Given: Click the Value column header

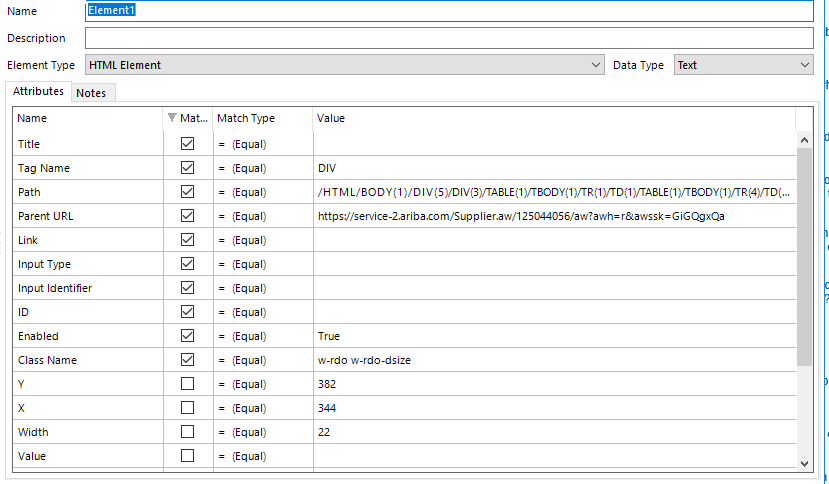Looking at the screenshot, I should click(553, 118).
